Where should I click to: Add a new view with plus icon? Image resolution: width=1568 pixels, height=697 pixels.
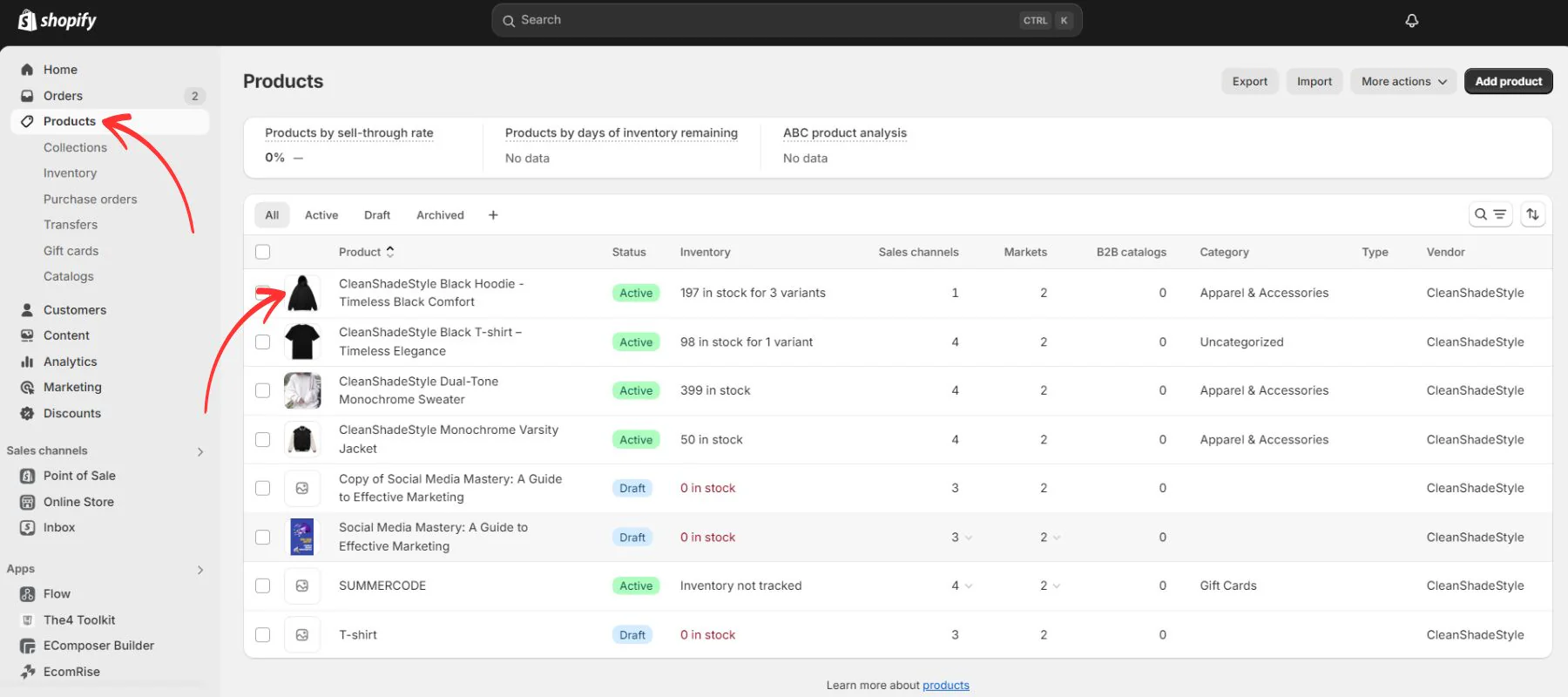coord(493,215)
